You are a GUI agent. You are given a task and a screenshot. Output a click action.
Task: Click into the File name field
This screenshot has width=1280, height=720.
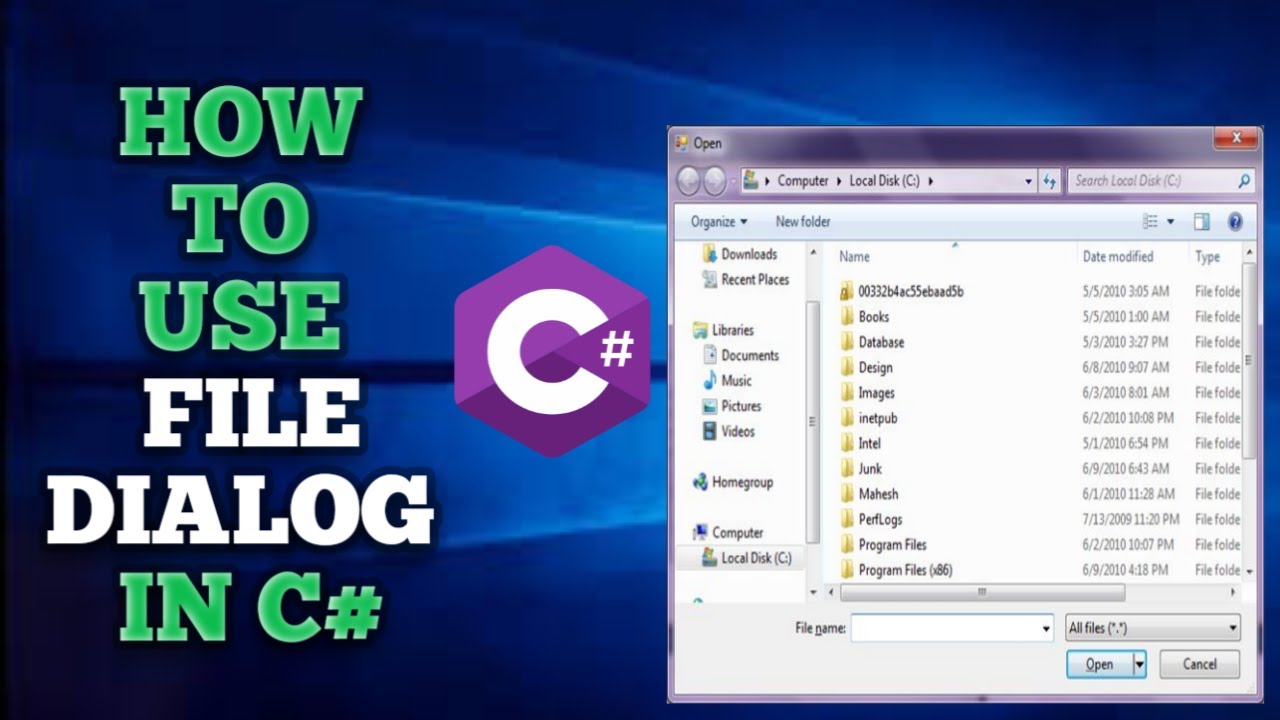click(945, 629)
